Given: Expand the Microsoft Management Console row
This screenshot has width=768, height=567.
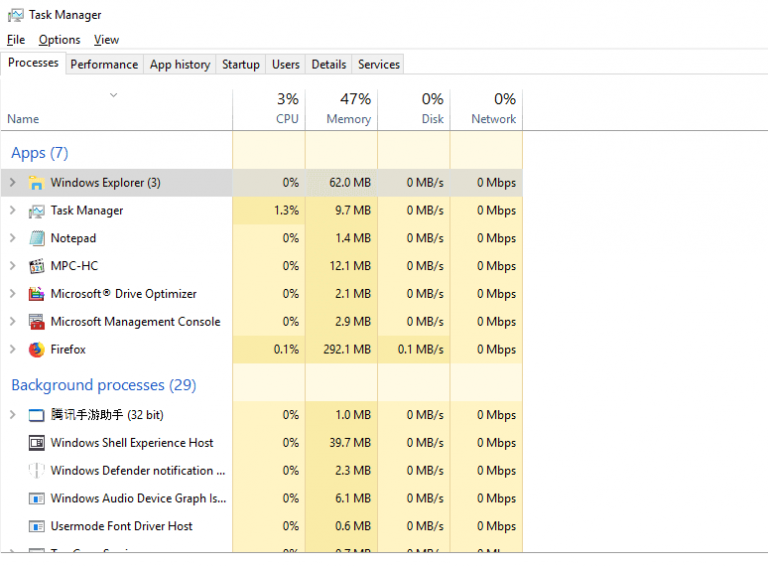Looking at the screenshot, I should [13, 322].
